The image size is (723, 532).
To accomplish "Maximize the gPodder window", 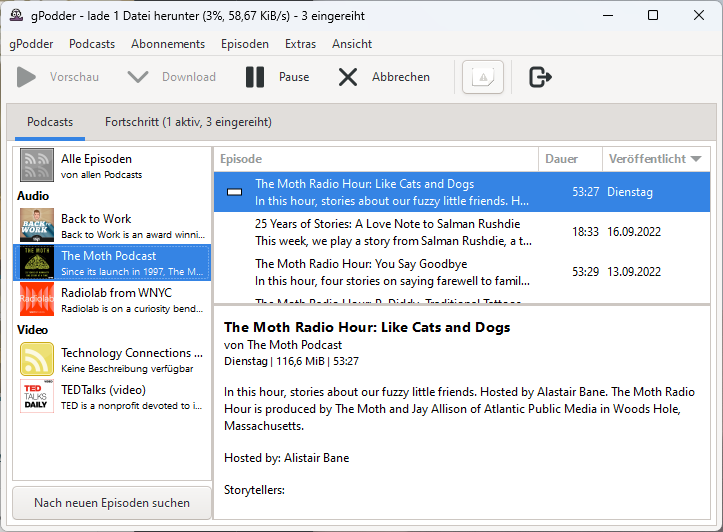I will coord(653,15).
